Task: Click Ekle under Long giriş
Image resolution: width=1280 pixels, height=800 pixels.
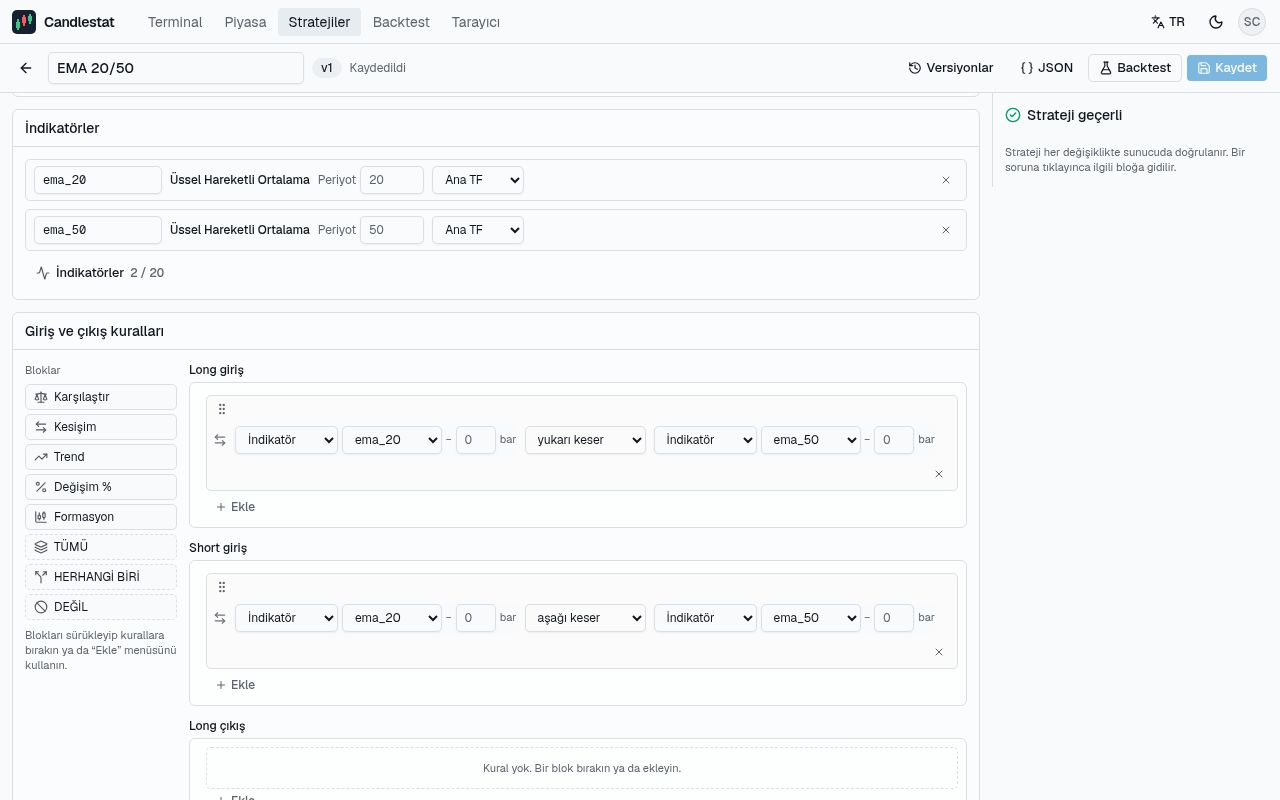Action: (235, 507)
